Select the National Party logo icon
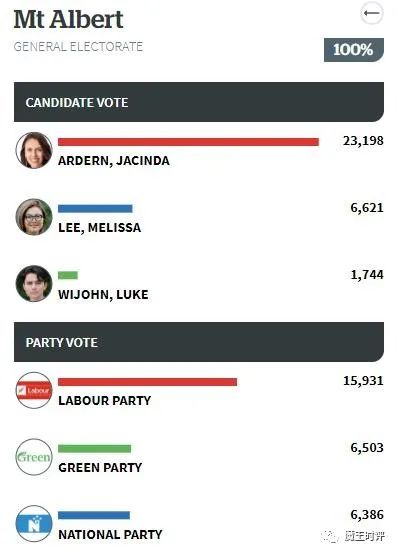Image resolution: width=397 pixels, height=554 pixels. (x=34, y=524)
